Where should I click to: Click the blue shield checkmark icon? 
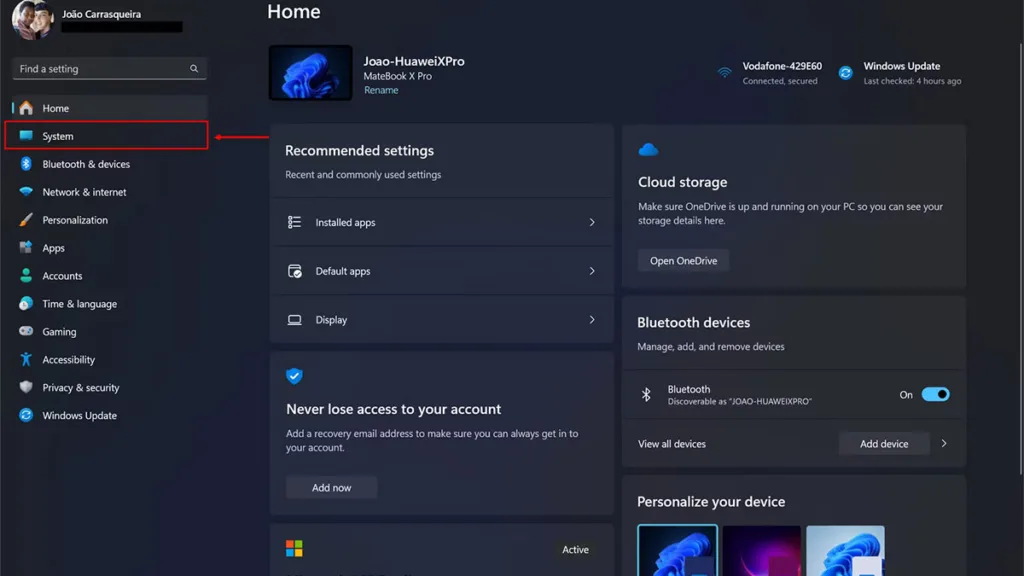click(x=295, y=376)
